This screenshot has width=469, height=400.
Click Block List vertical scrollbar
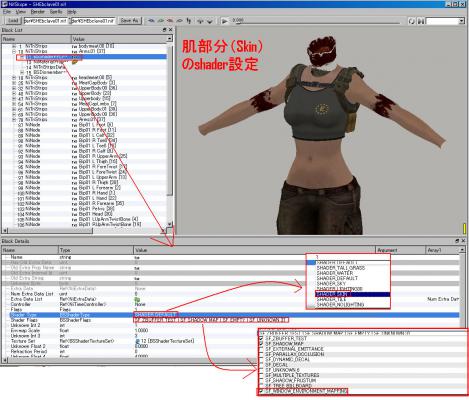pos(170,133)
